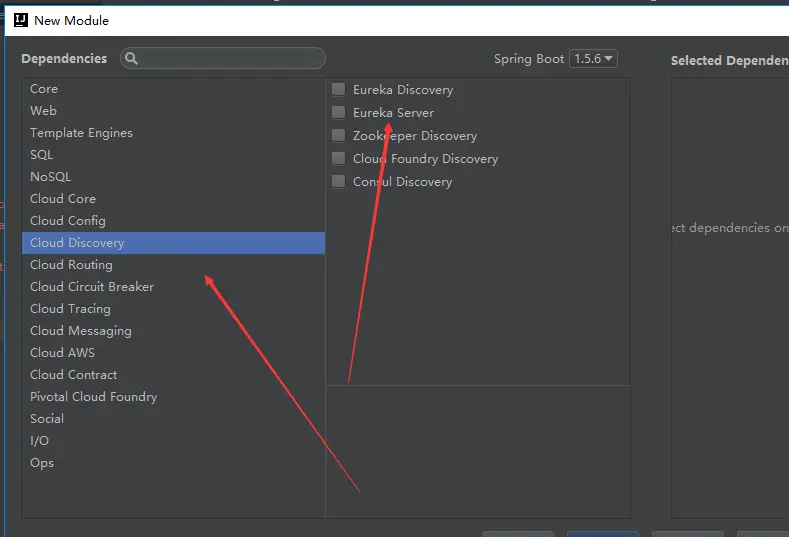The width and height of the screenshot is (789, 537).
Task: Enable the Eureka Server dependency checkbox
Action: (x=339, y=112)
